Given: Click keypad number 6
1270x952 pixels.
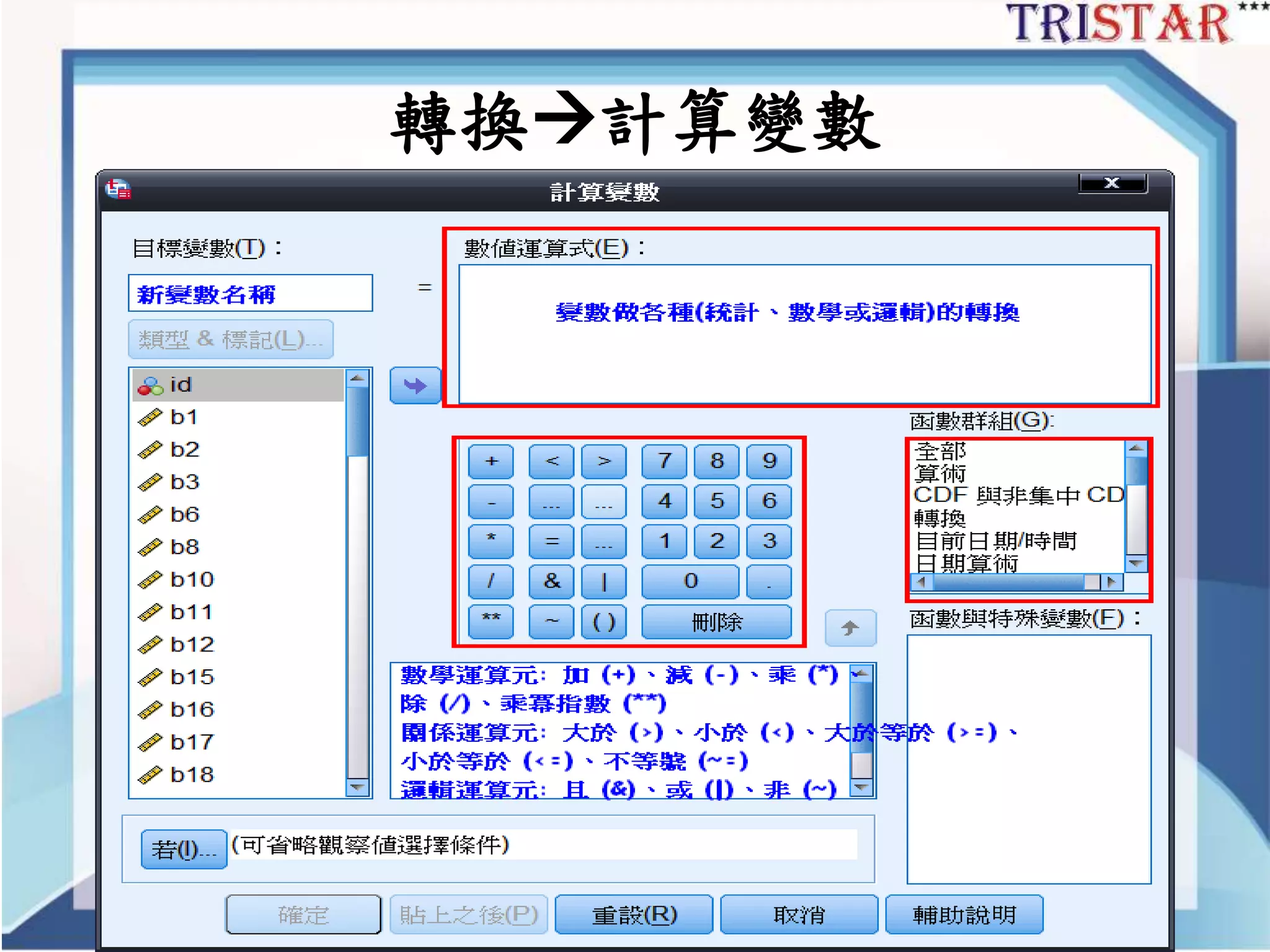Looking at the screenshot, I should coord(769,501).
